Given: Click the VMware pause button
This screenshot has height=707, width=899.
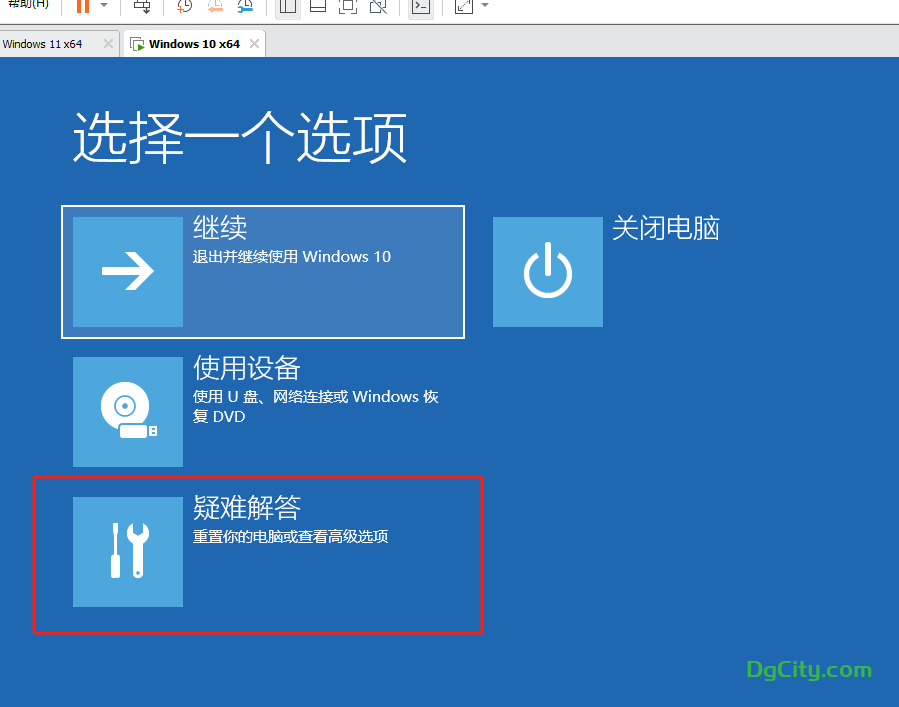Looking at the screenshot, I should point(83,6).
